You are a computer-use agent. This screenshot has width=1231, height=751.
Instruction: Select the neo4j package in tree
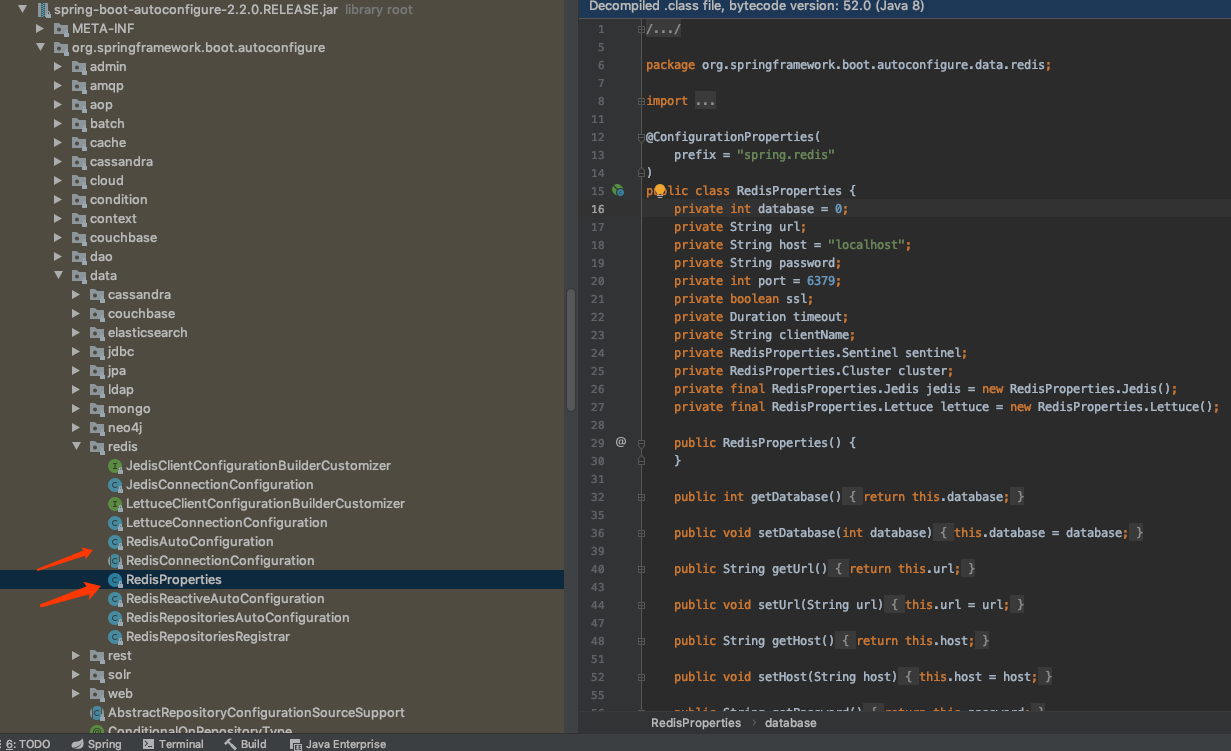(x=125, y=427)
